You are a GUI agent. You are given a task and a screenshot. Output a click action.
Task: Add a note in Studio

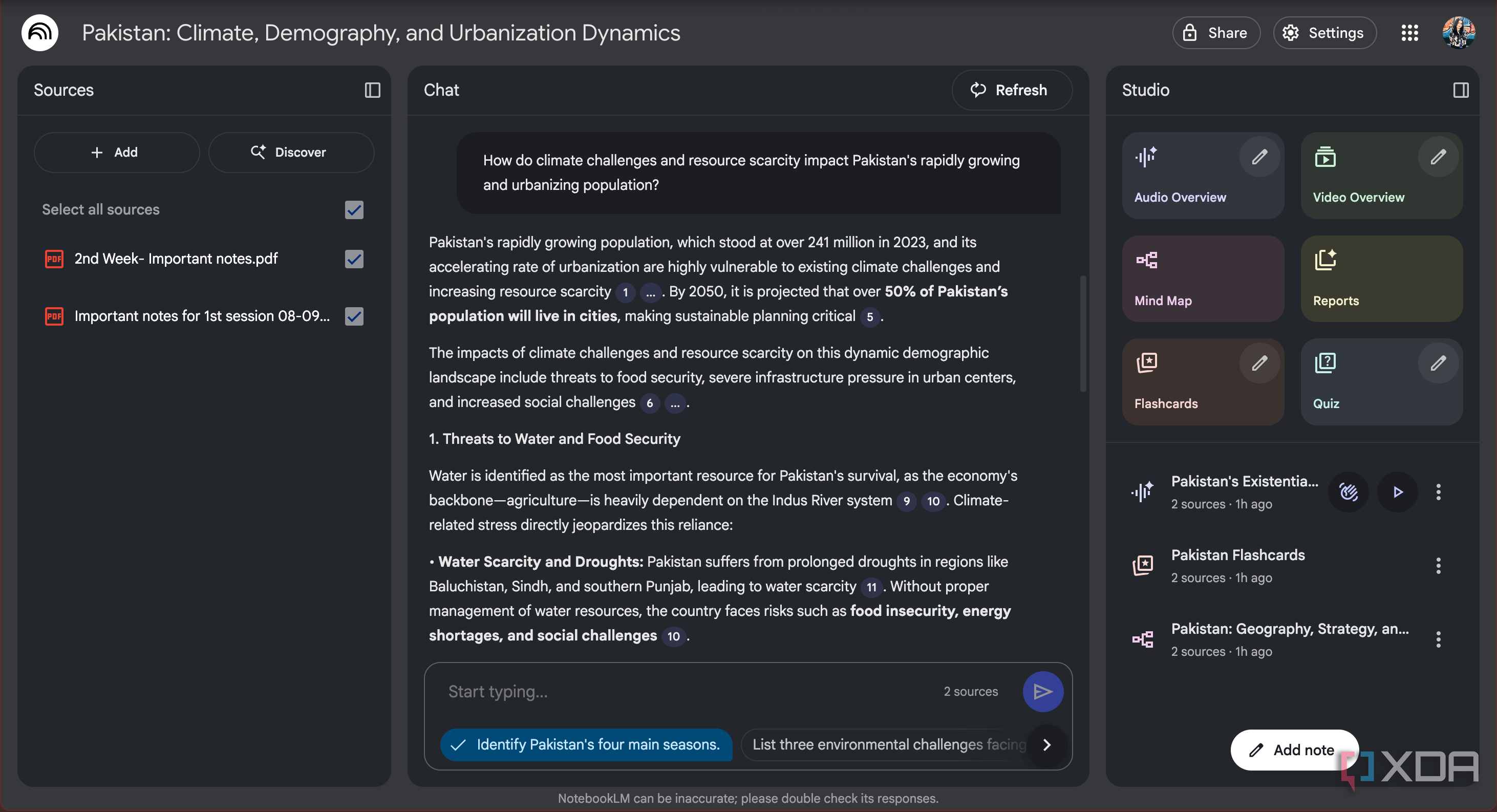pos(1294,750)
